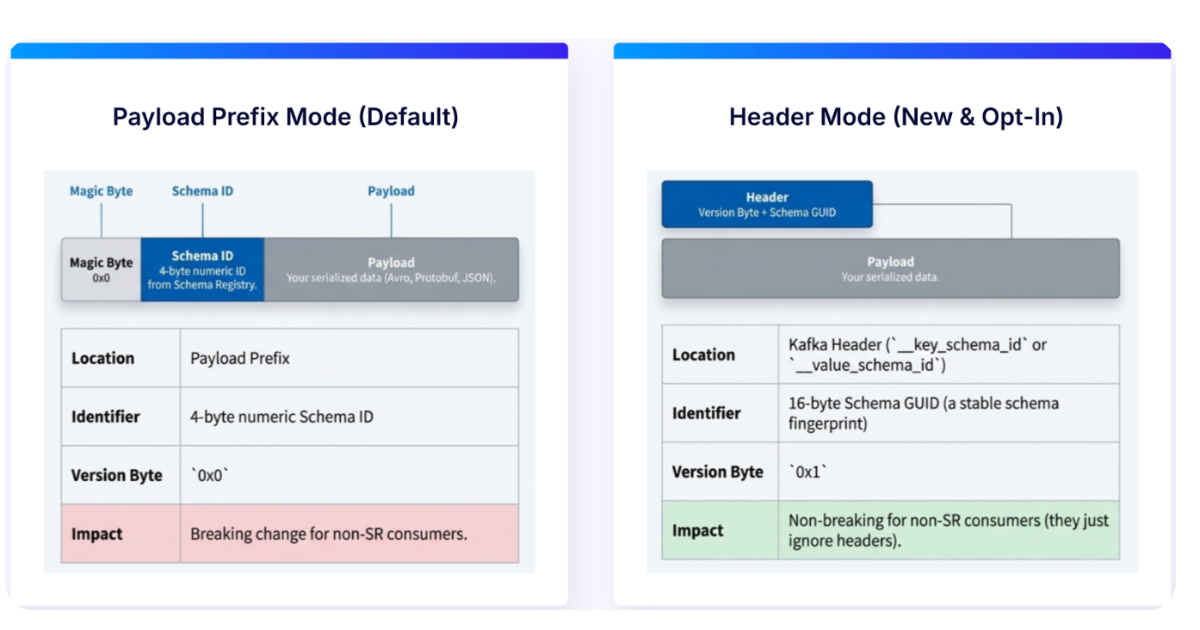Select the grey "Magic Byte 0x0" block
Viewport: 1200px width, 630px height.
click(101, 270)
